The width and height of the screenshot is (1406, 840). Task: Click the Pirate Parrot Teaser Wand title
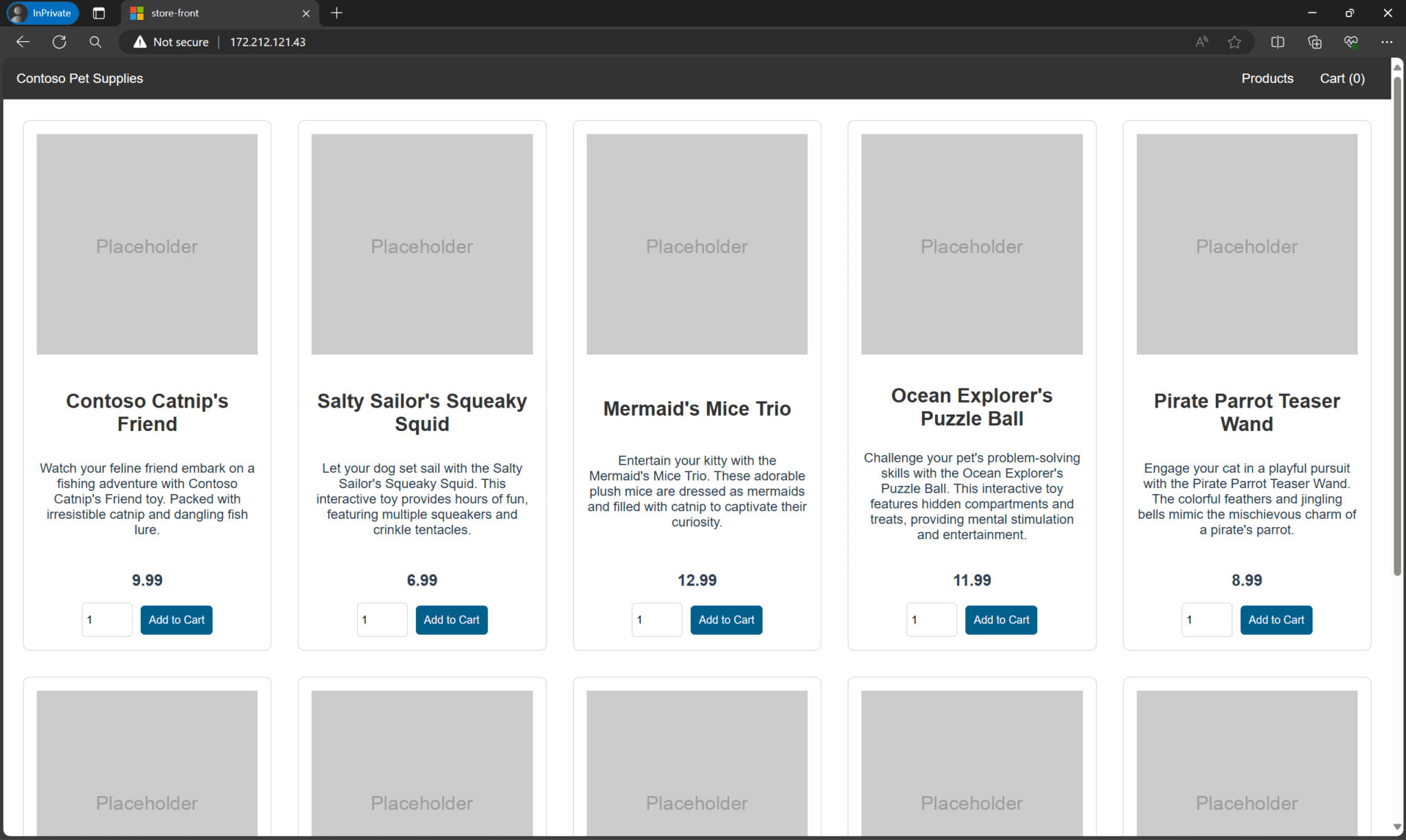tap(1247, 412)
